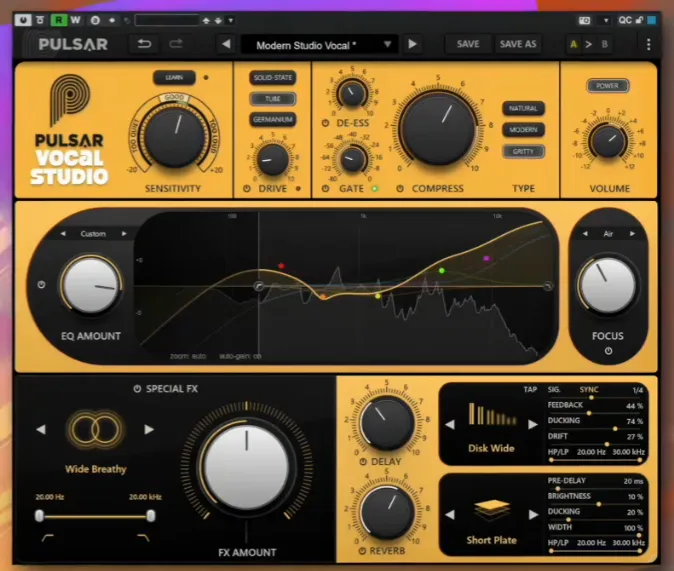The height and width of the screenshot is (571, 674).
Task: Click the high-cut slope icon under the FX filter
Action: [143, 538]
